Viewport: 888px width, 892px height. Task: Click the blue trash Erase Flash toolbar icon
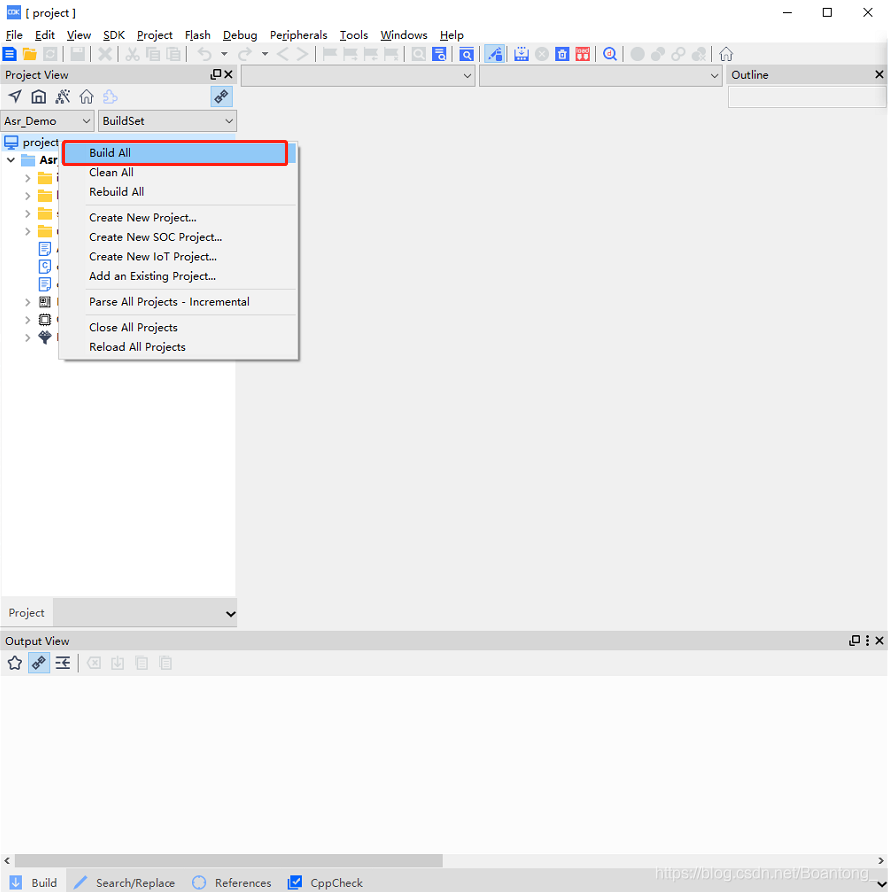tap(562, 54)
